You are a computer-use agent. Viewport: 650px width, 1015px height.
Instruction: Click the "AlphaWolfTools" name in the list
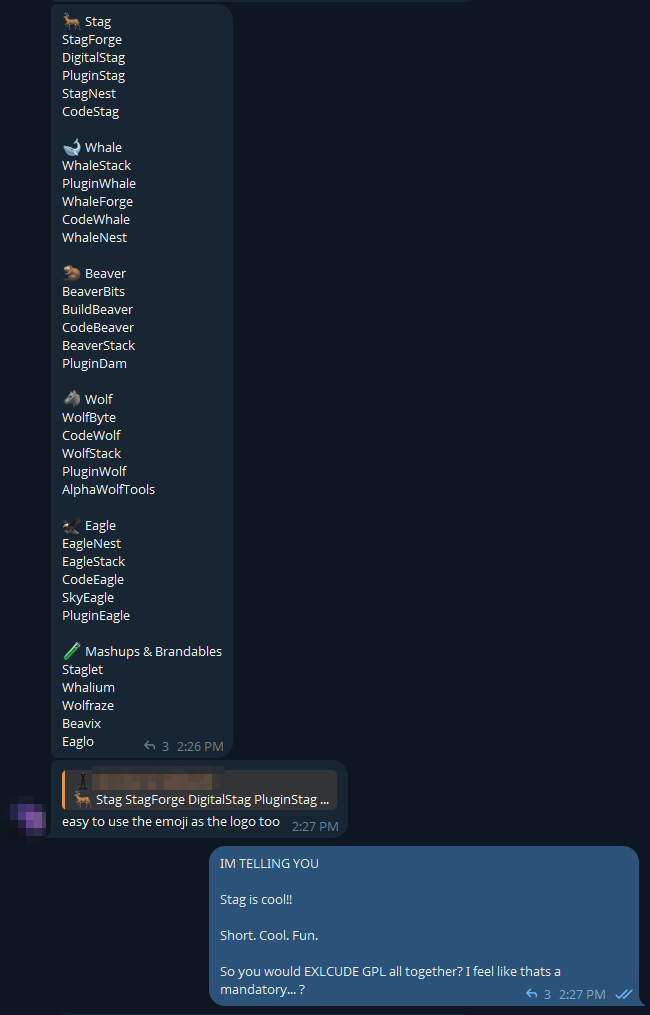108,489
